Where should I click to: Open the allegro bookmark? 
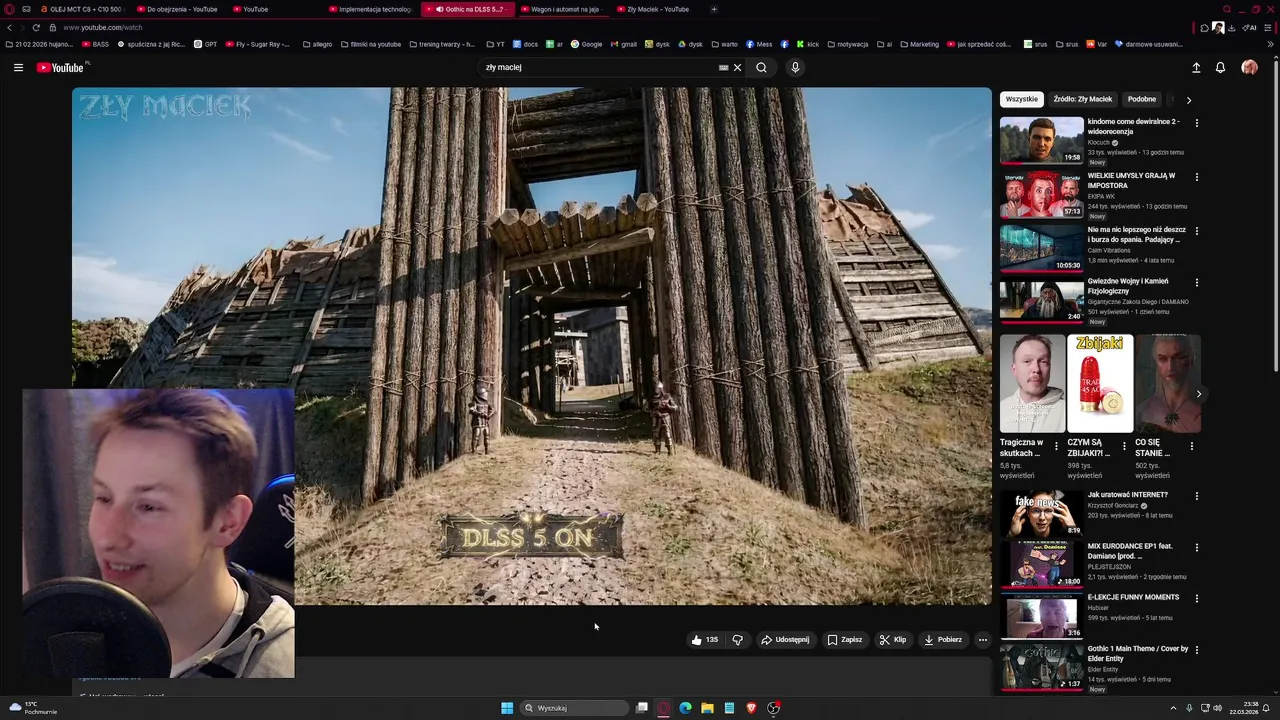coord(317,44)
